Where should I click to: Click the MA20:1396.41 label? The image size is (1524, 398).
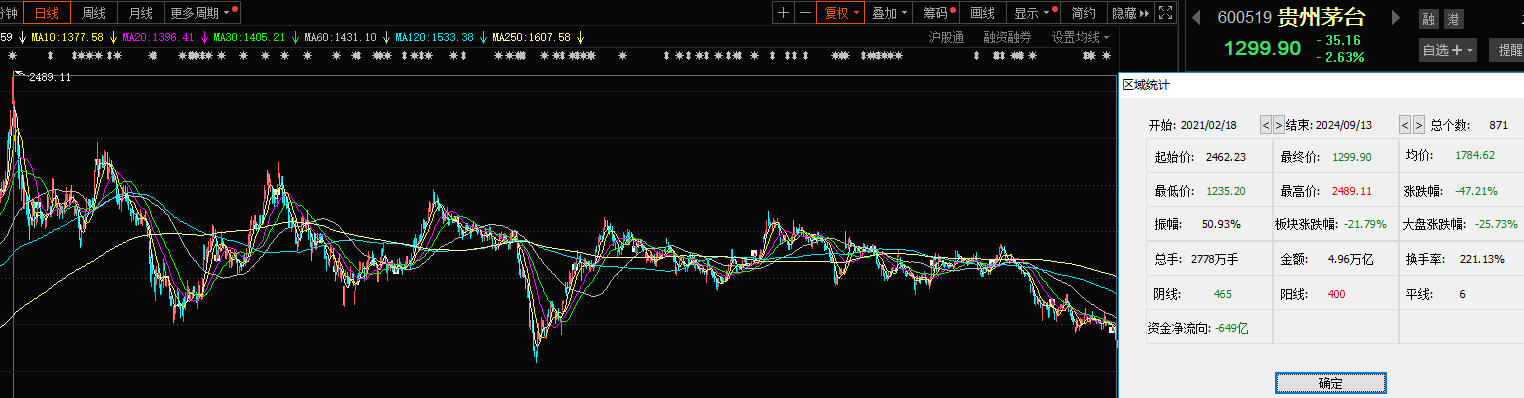(158, 37)
